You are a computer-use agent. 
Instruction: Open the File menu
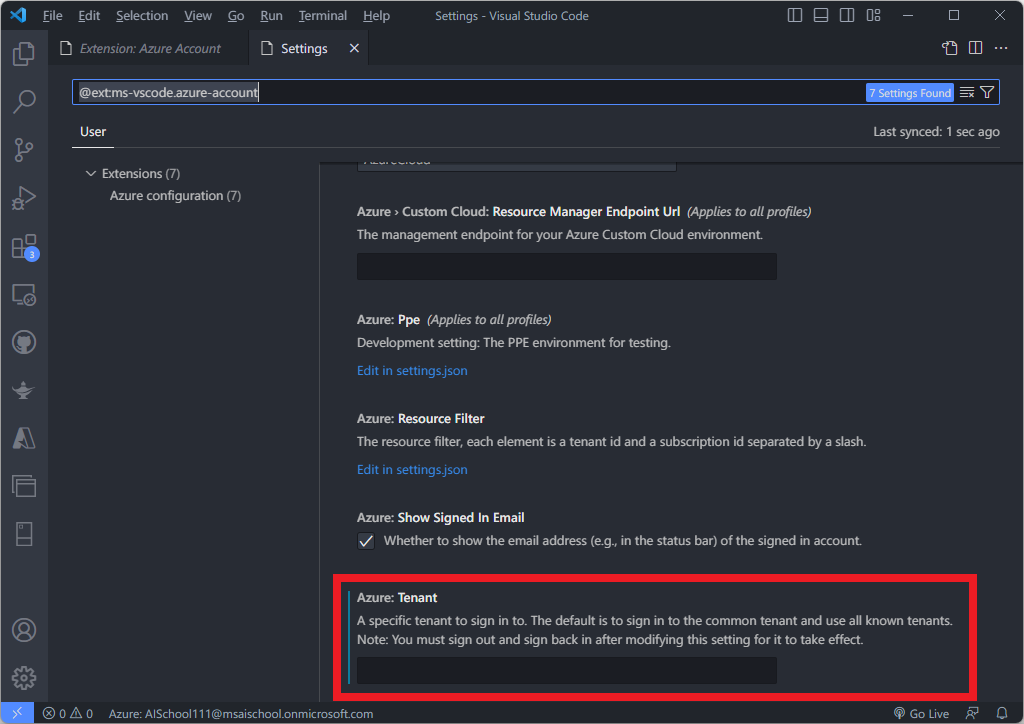click(52, 16)
